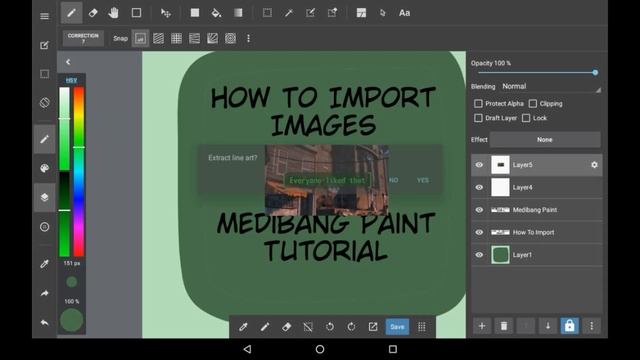Viewport: 640px width, 360px height.
Task: Hide Layer1 with its eye icon
Action: point(479,255)
